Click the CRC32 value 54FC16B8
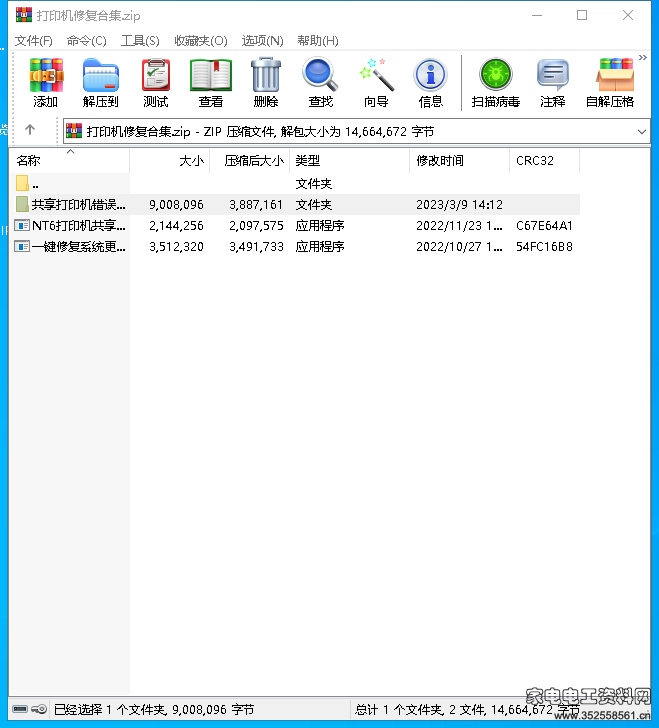Screen dimensions: 659x728 544,247
